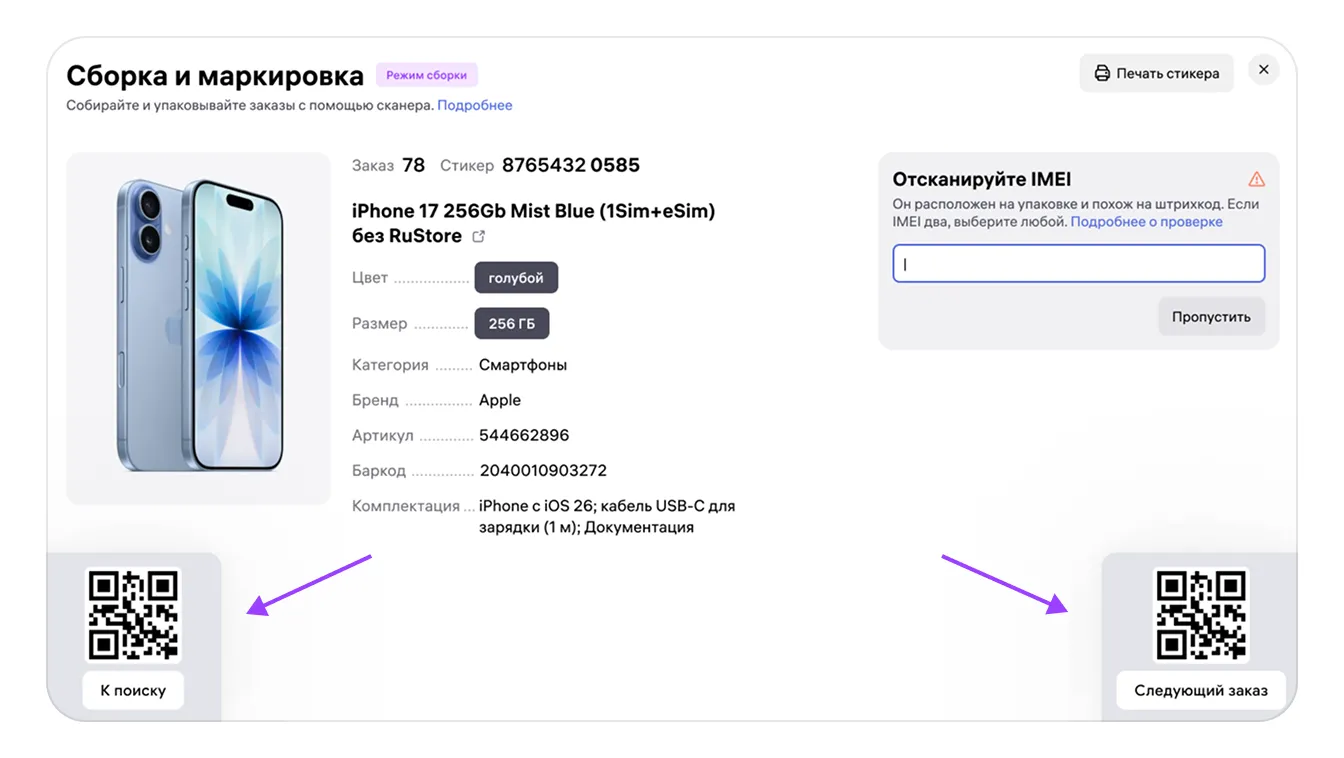The image size is (1344, 758).
Task: Click the Комплектация description text
Action: (x=607, y=516)
